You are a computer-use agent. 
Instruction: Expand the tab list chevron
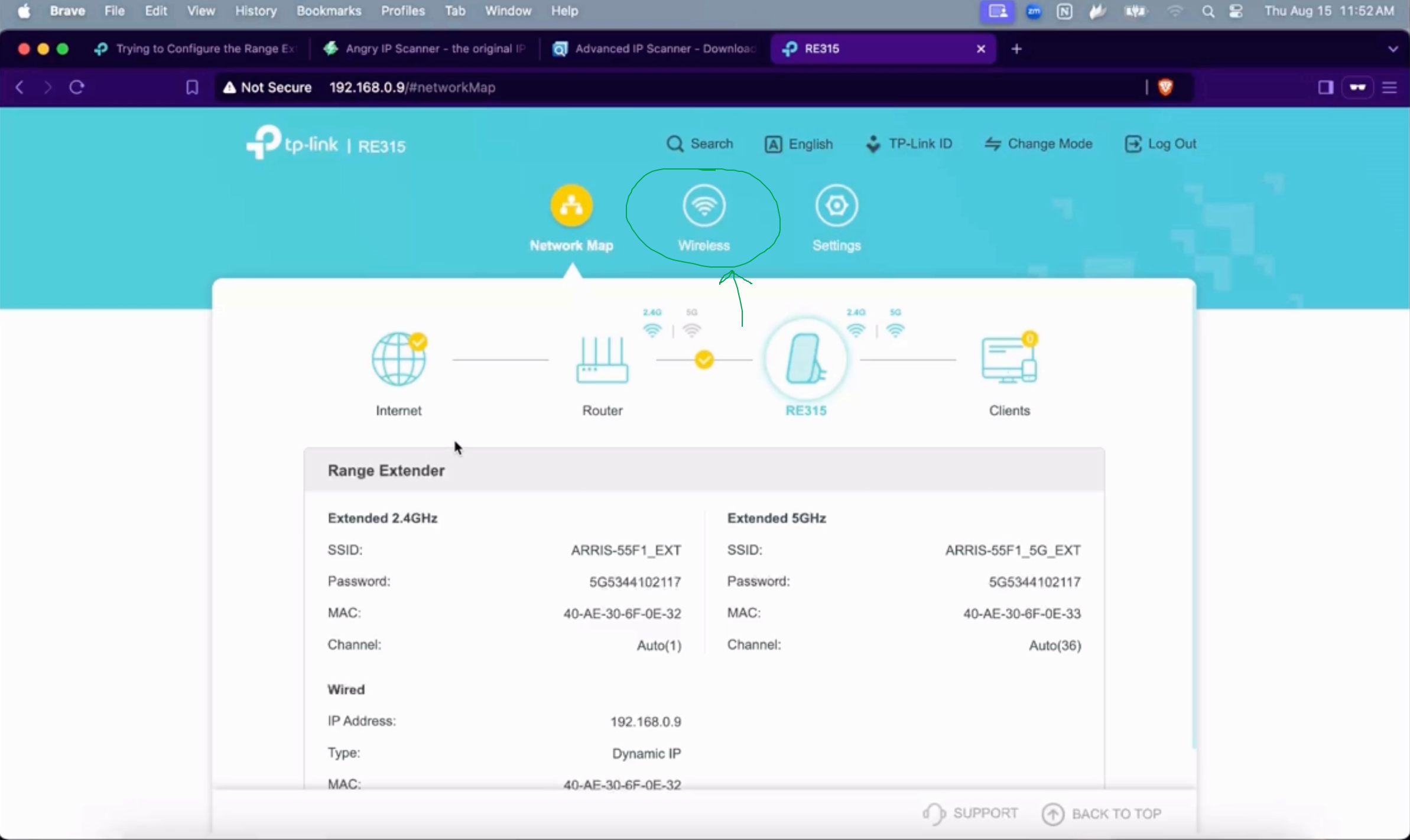point(1393,49)
